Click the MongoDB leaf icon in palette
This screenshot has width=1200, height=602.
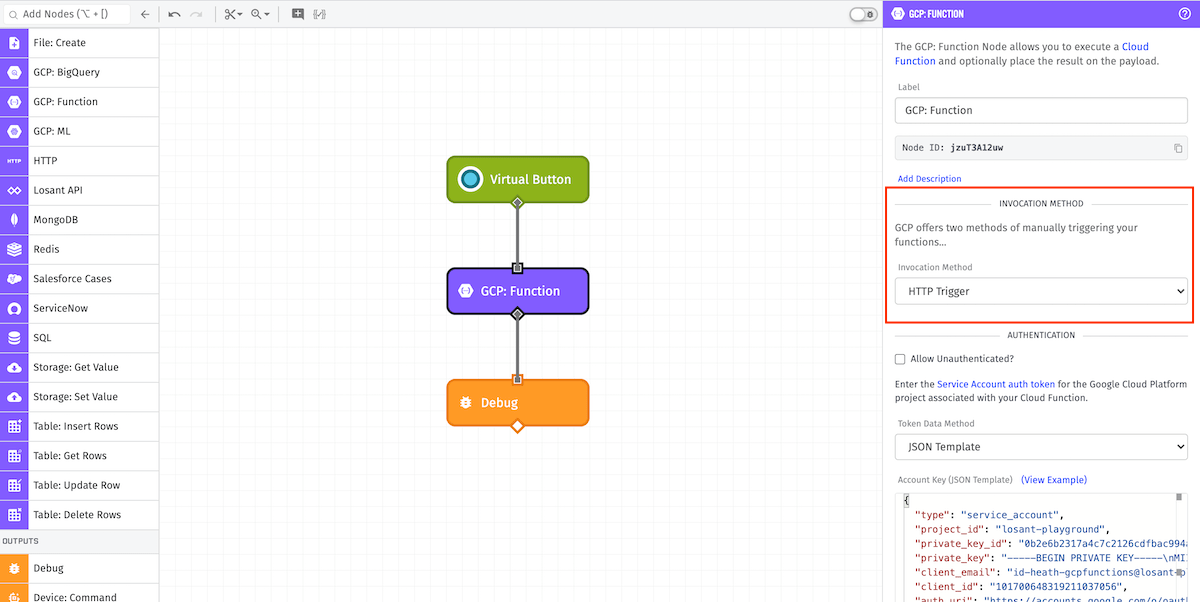click(x=14, y=220)
